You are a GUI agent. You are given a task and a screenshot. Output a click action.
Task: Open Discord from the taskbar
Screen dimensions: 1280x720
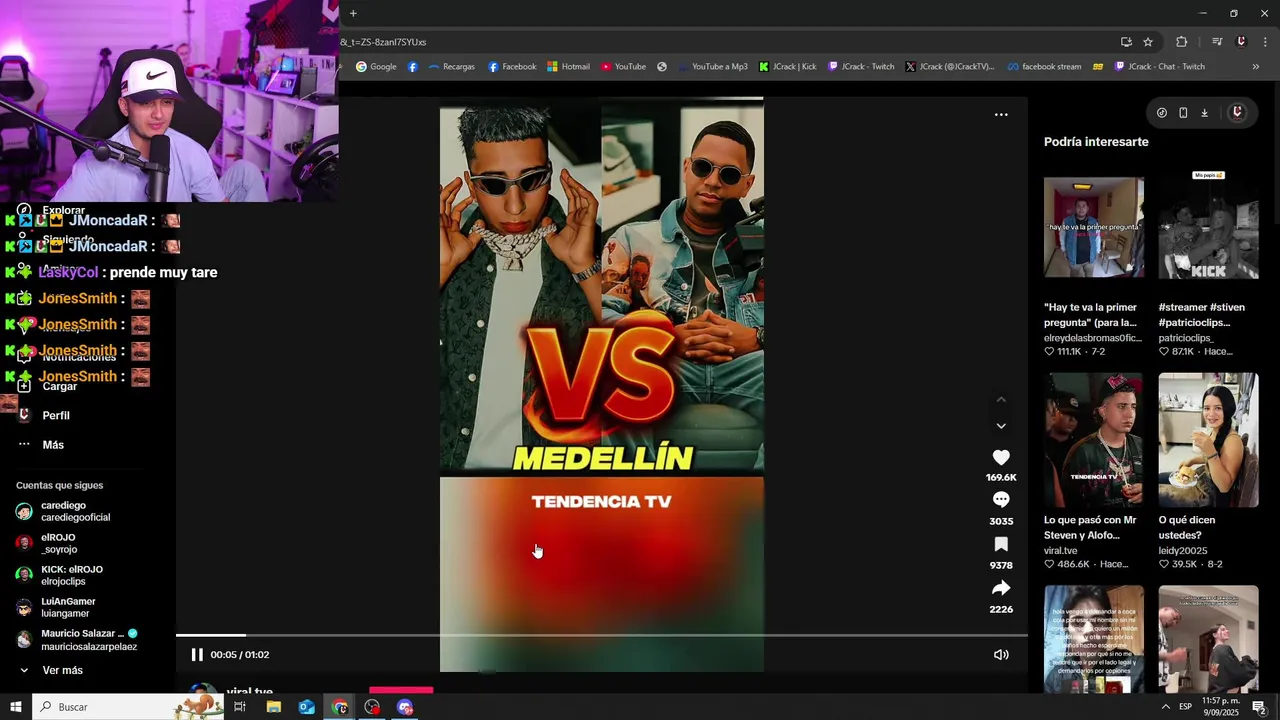[x=405, y=707]
